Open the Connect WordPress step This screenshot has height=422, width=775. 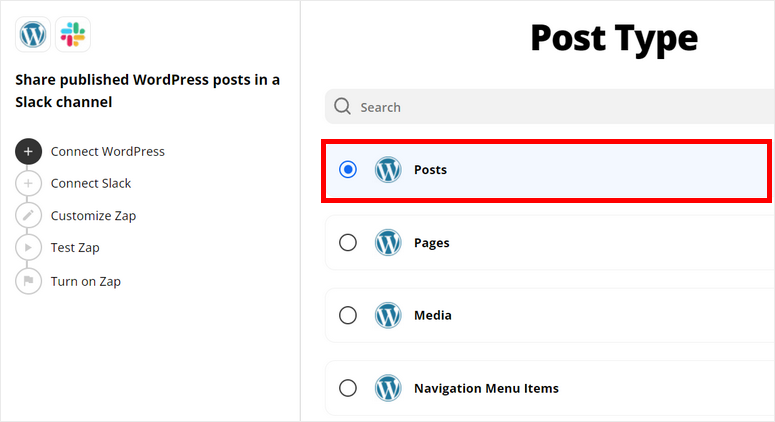tap(108, 152)
